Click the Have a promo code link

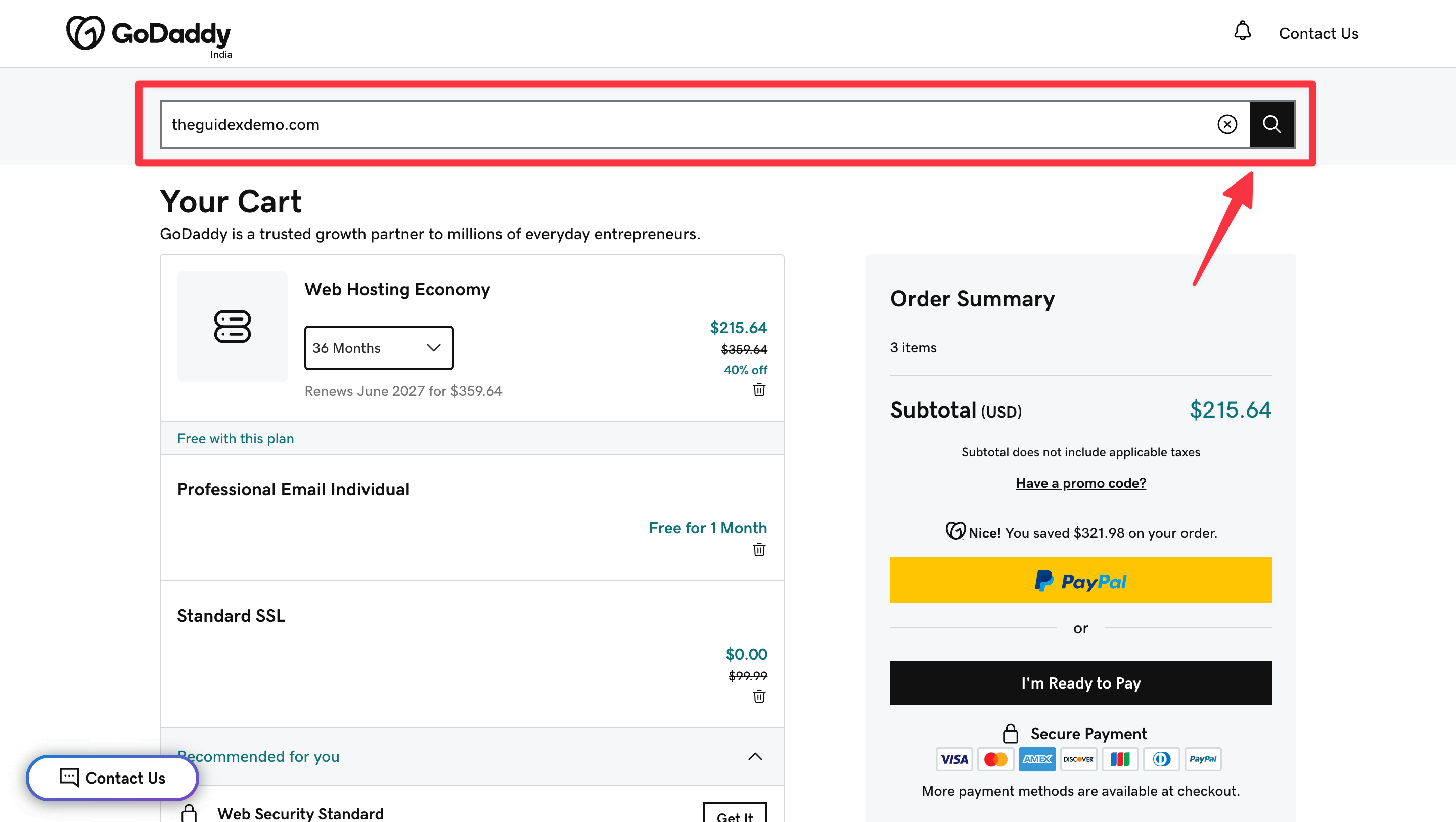point(1081,483)
